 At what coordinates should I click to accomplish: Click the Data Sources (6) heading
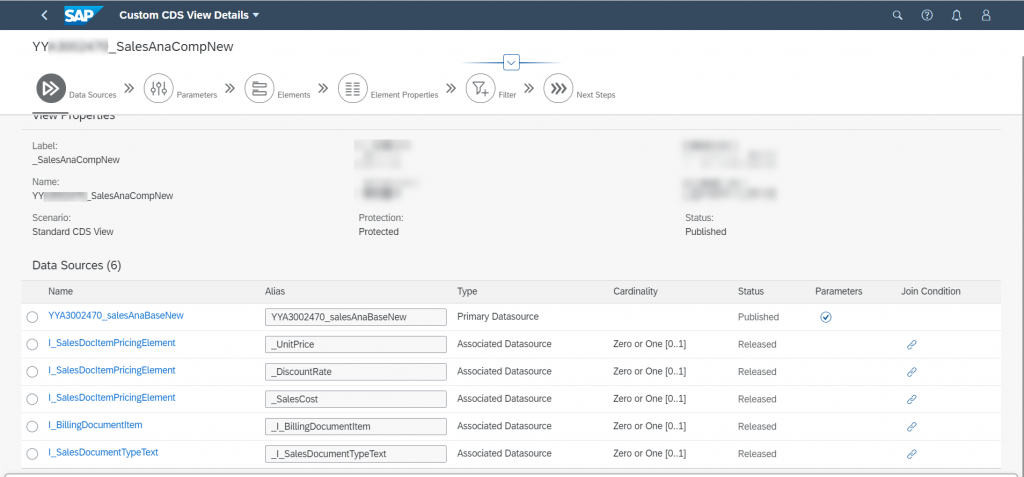click(x=76, y=265)
